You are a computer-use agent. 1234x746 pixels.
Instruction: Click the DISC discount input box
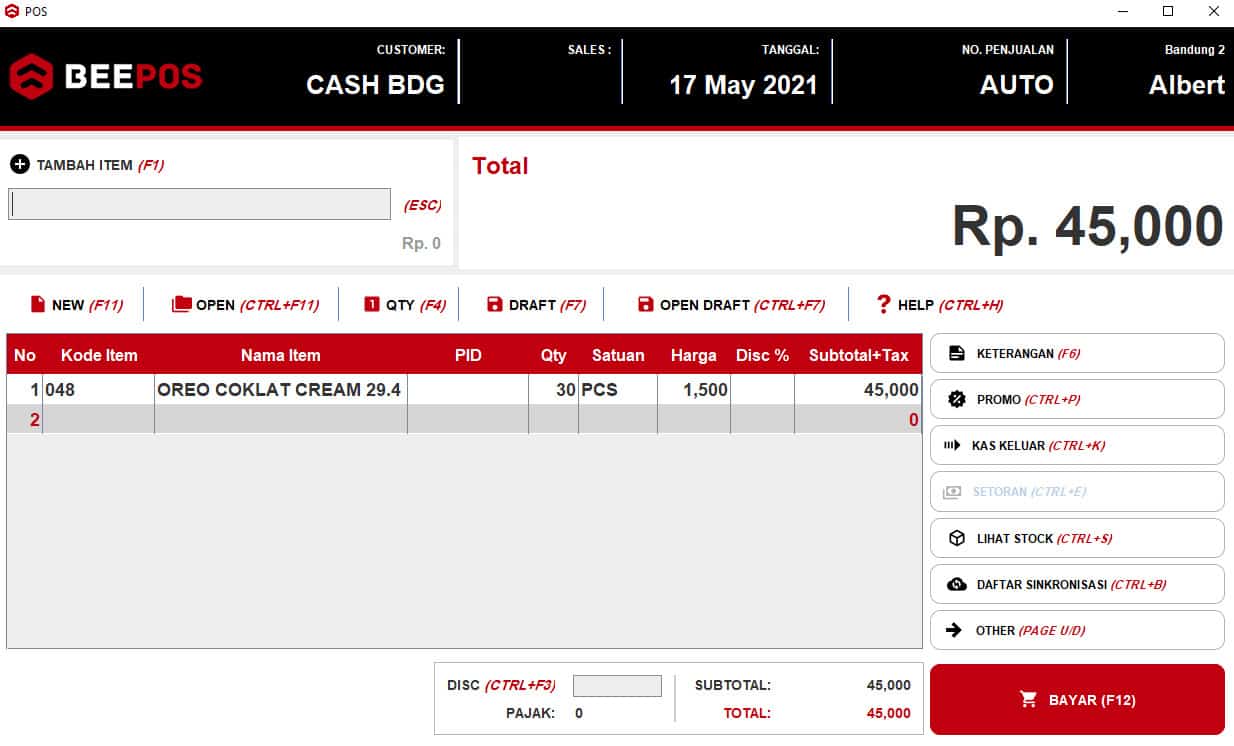click(617, 685)
